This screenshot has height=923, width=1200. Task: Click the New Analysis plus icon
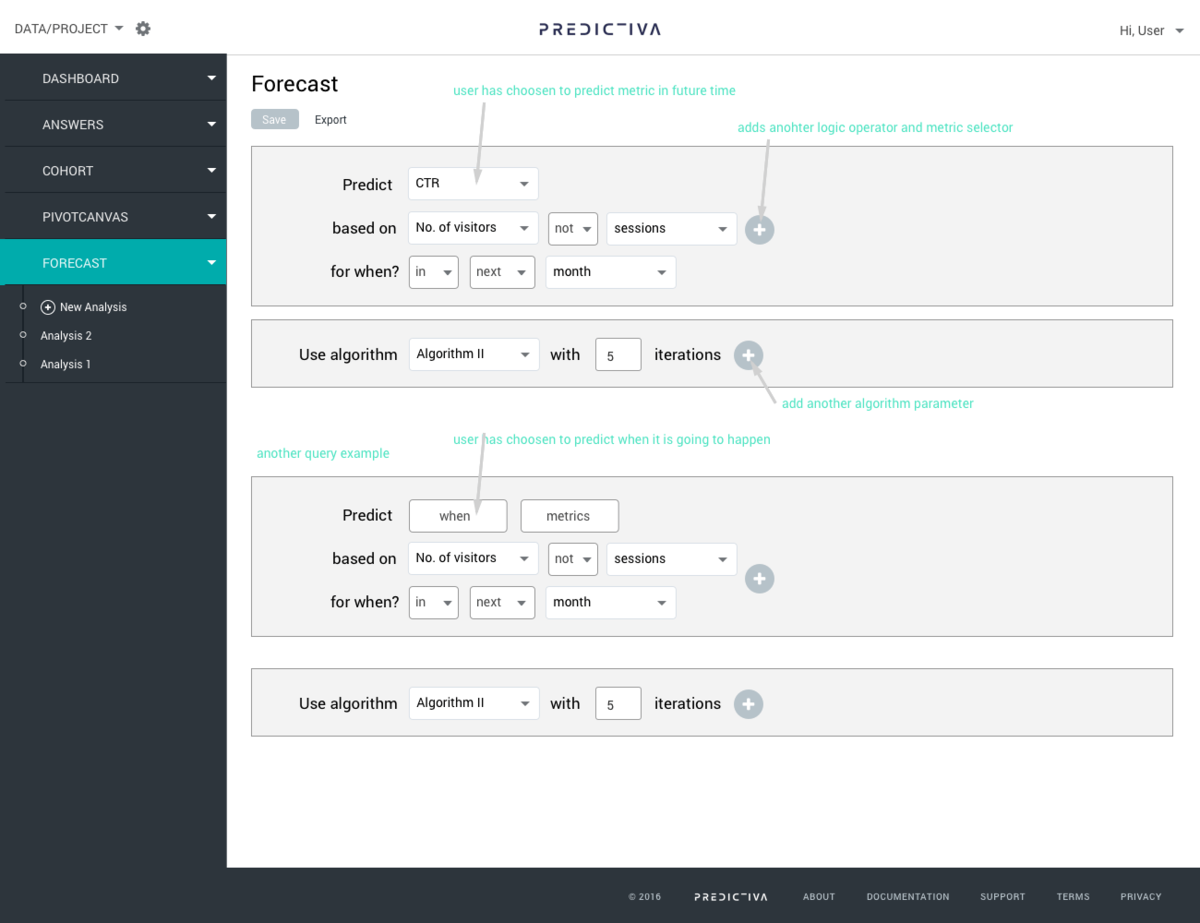pyautogui.click(x=48, y=307)
